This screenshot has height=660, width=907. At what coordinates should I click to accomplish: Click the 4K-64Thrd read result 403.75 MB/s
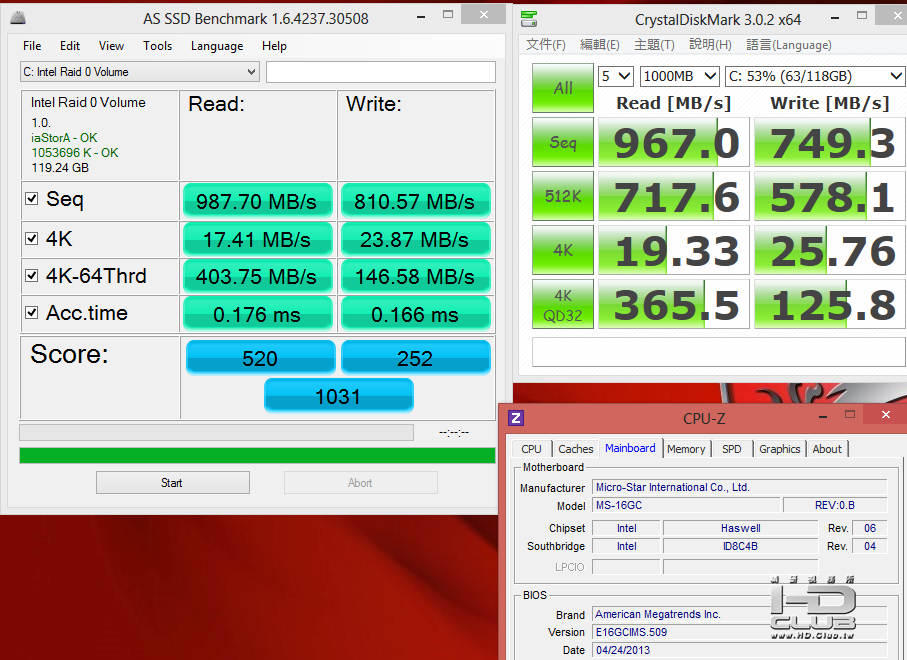[x=257, y=276]
